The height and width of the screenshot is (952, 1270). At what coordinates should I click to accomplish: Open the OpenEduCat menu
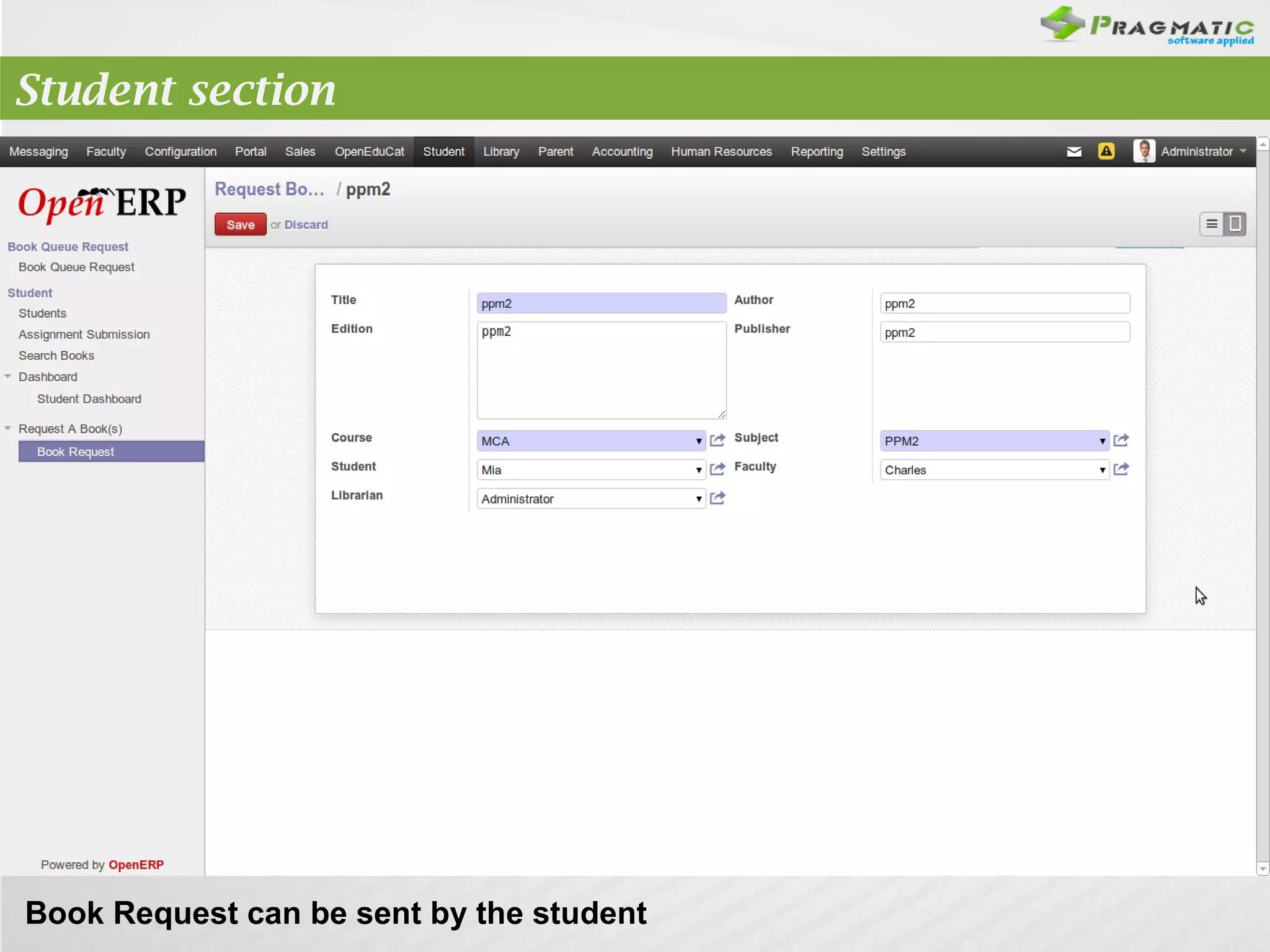[370, 152]
